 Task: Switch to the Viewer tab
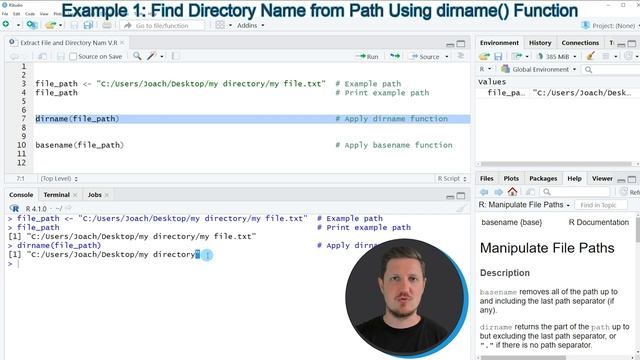point(602,178)
